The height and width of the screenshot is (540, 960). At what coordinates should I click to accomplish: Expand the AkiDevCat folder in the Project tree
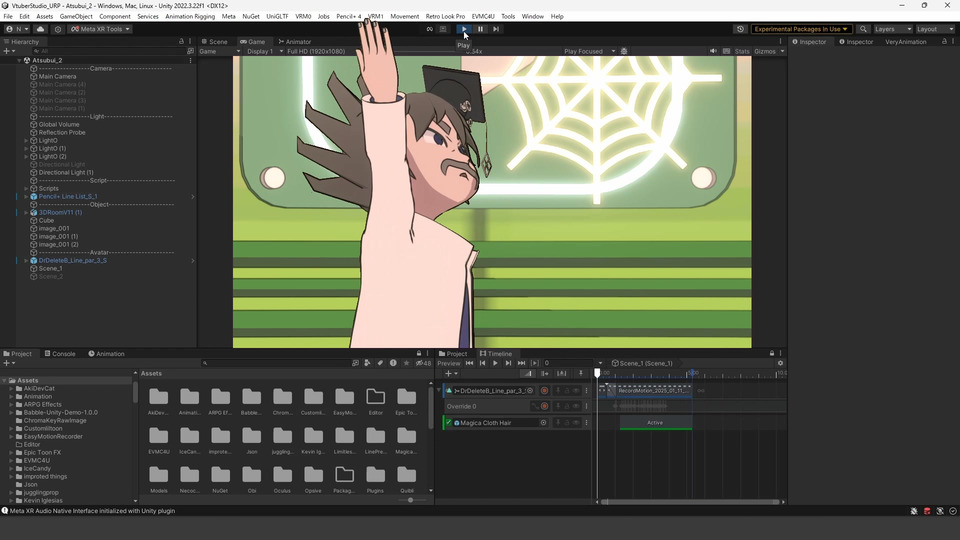pos(11,388)
